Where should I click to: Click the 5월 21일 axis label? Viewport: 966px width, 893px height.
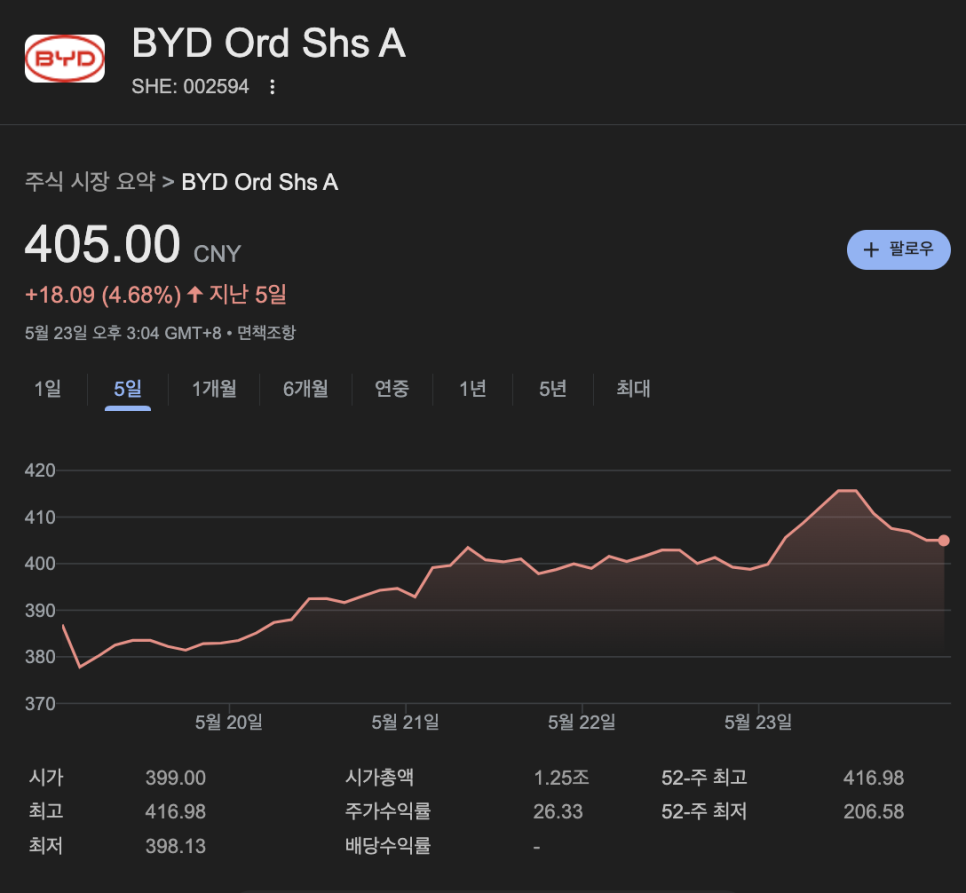pyautogui.click(x=405, y=722)
